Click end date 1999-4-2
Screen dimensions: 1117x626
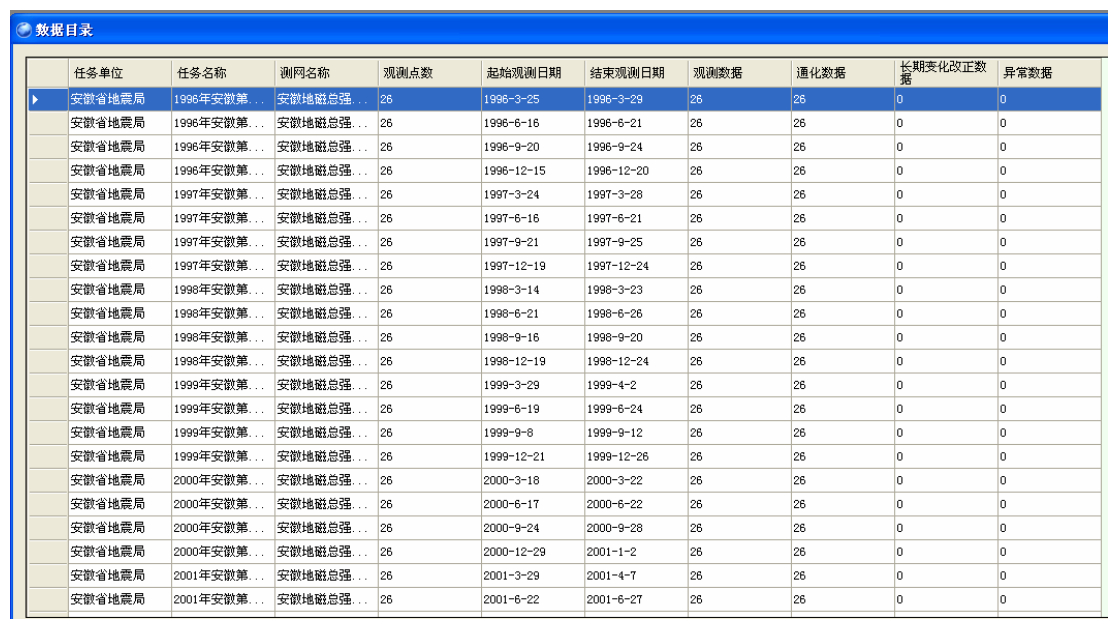click(636, 385)
